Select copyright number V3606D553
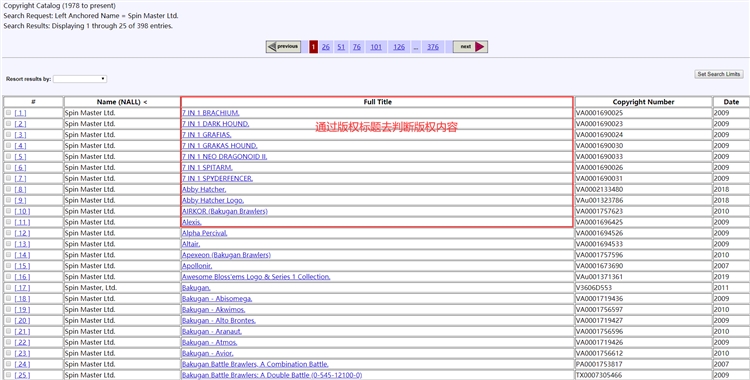 pyautogui.click(x=594, y=288)
